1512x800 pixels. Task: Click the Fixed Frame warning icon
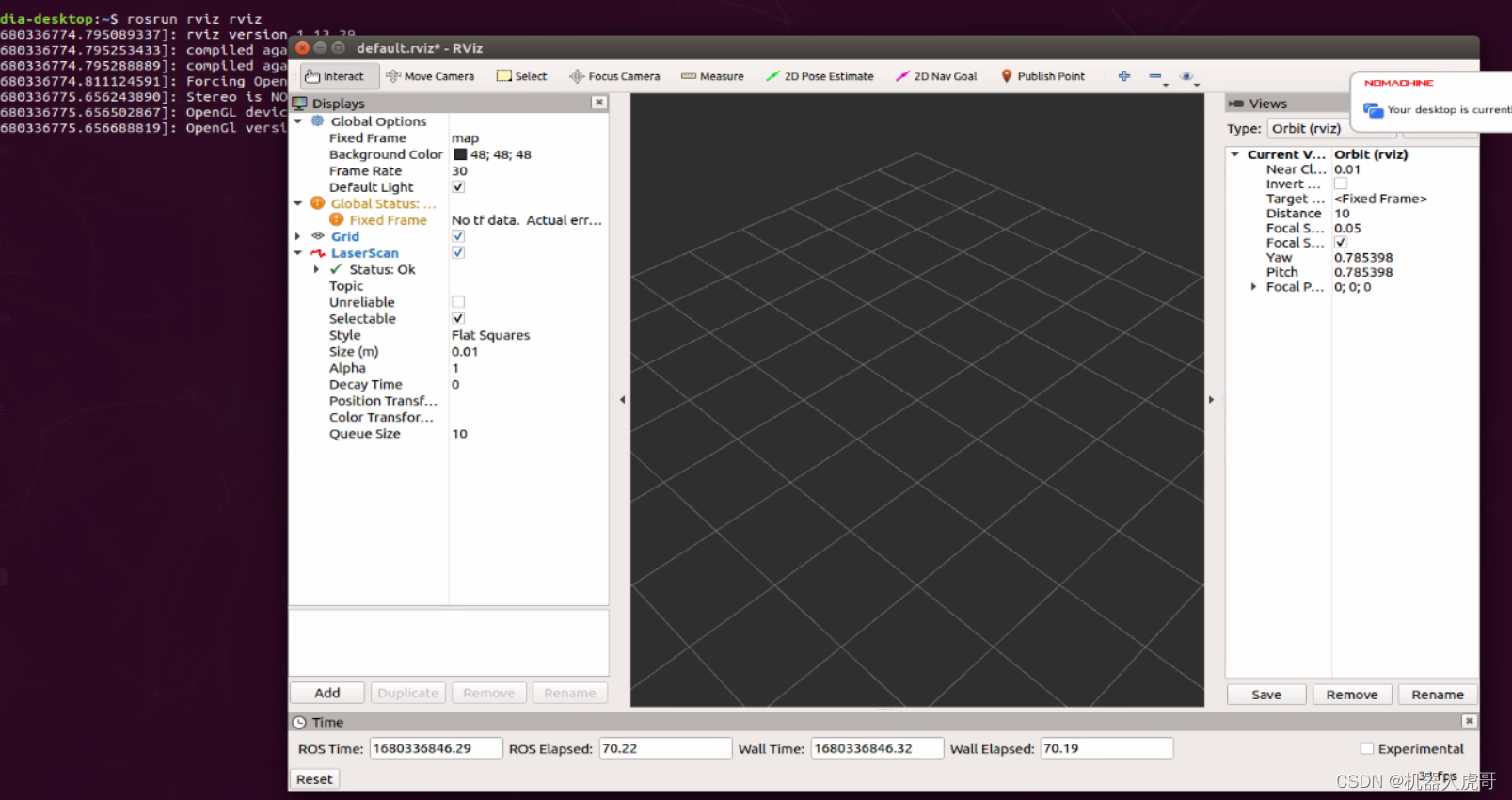click(x=336, y=219)
